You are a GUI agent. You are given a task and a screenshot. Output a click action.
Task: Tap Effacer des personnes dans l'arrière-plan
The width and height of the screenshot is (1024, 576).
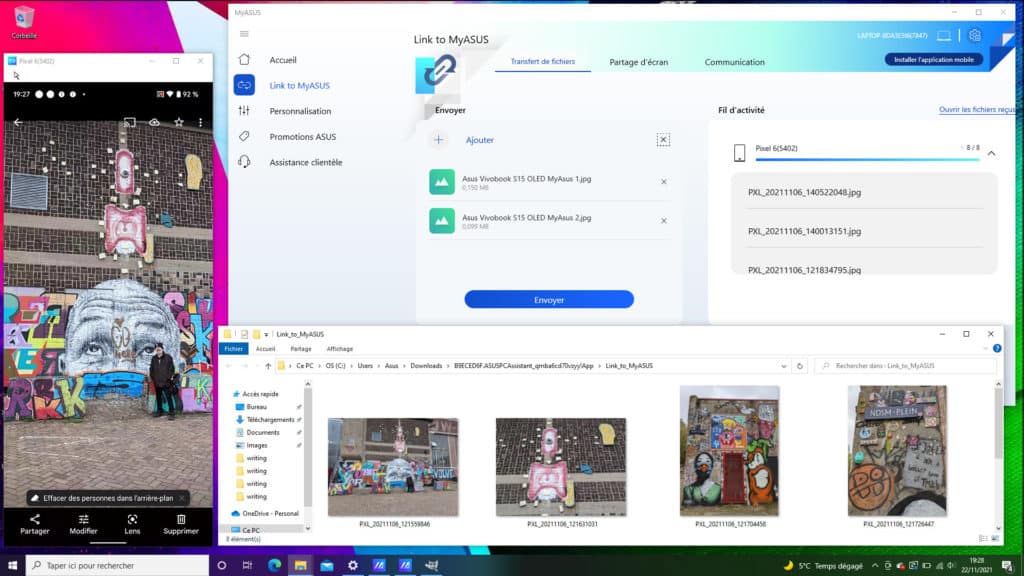click(x=108, y=498)
